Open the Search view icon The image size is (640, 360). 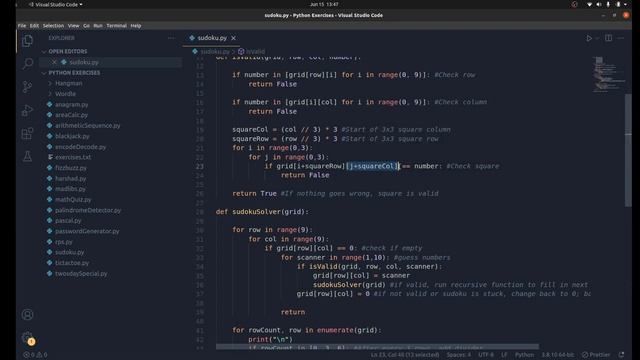point(27,63)
